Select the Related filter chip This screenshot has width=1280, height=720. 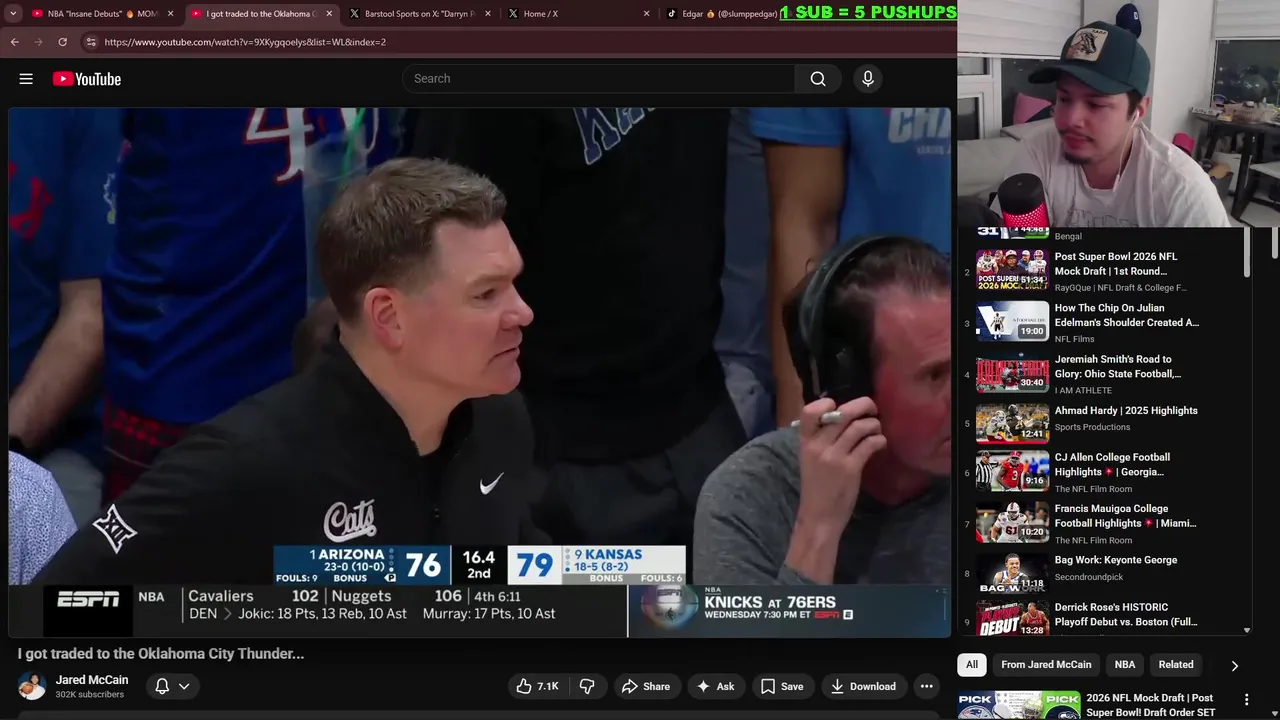pos(1176,665)
